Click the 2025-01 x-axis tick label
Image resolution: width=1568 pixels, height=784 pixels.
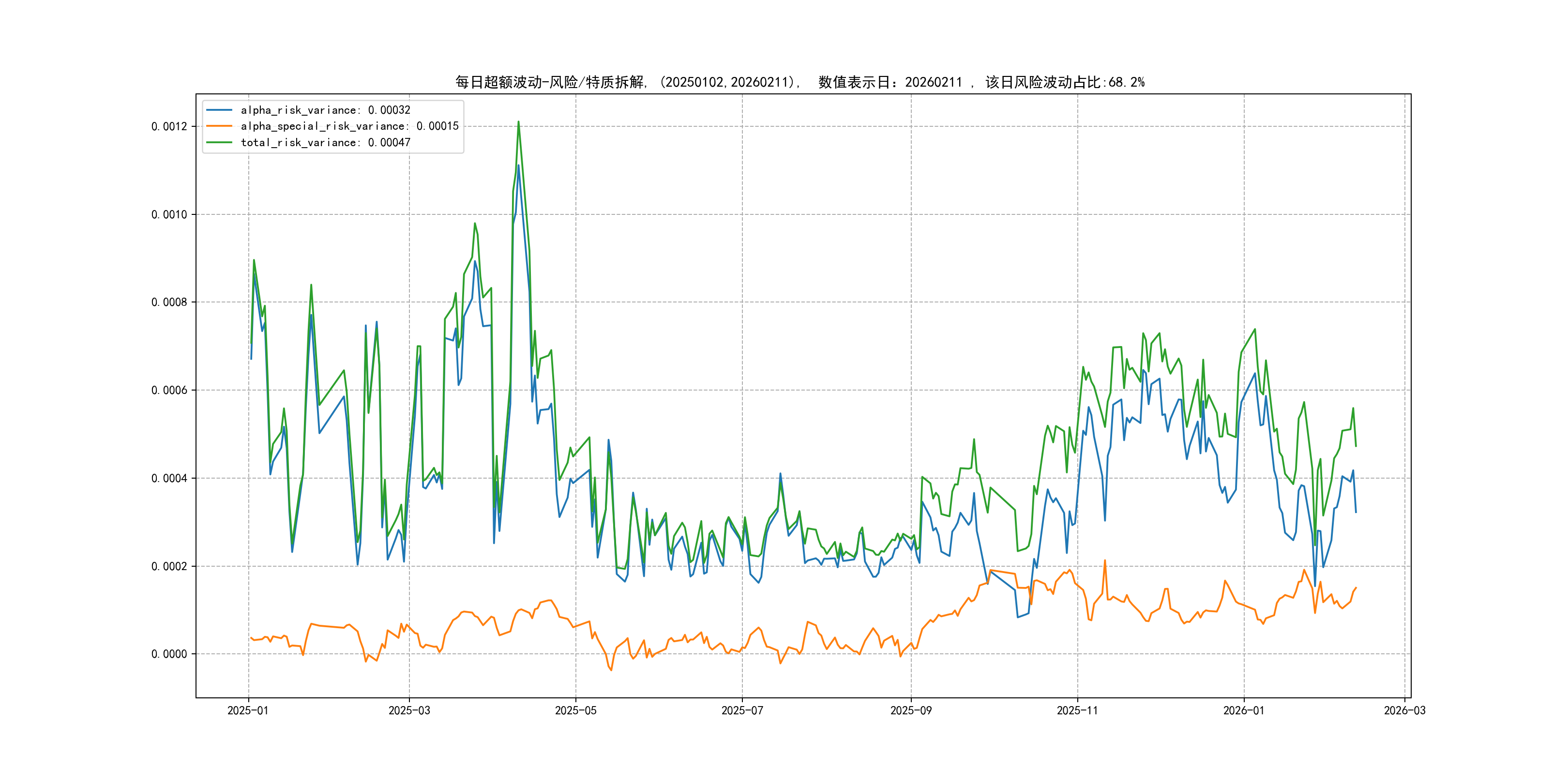(x=248, y=710)
